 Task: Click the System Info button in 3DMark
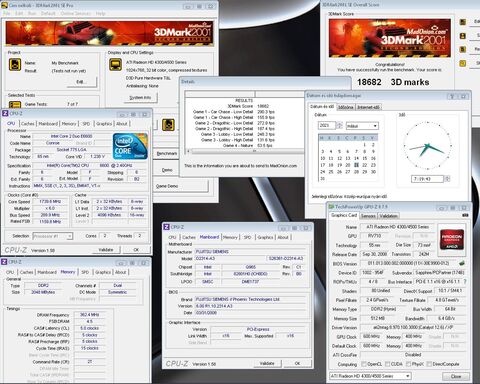pos(140,97)
